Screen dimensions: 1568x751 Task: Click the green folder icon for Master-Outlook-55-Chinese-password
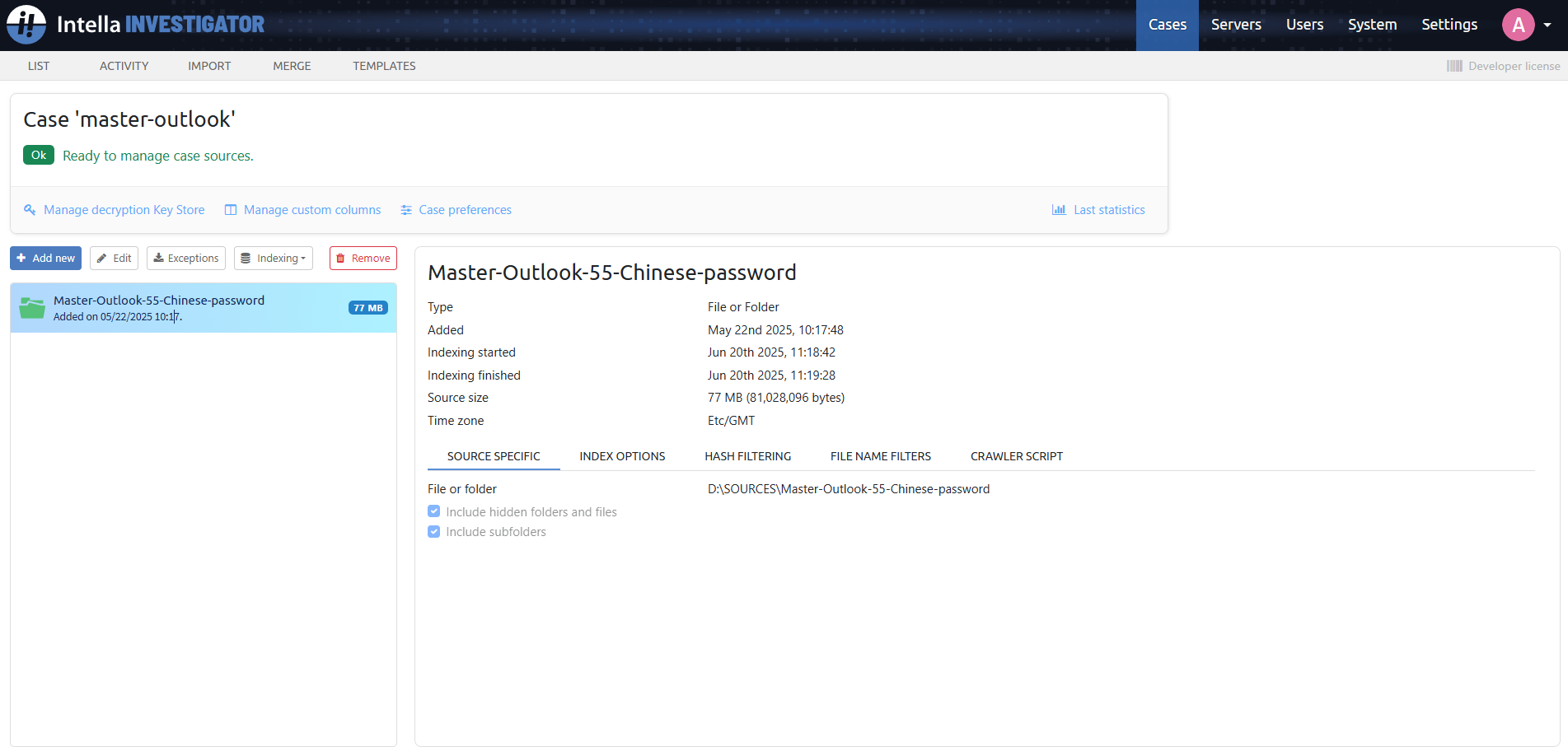pos(31,307)
